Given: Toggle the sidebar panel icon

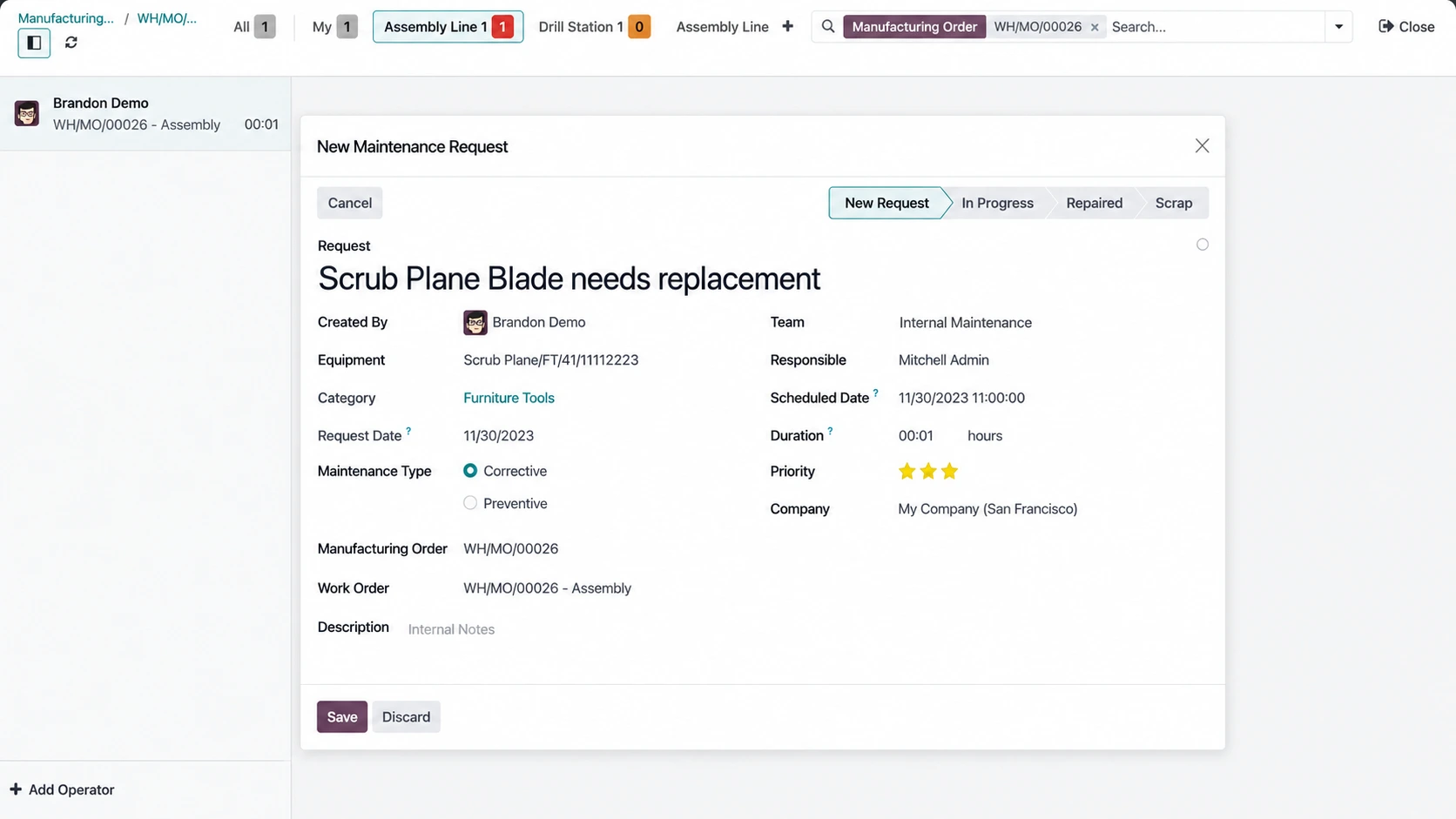Looking at the screenshot, I should [x=34, y=43].
